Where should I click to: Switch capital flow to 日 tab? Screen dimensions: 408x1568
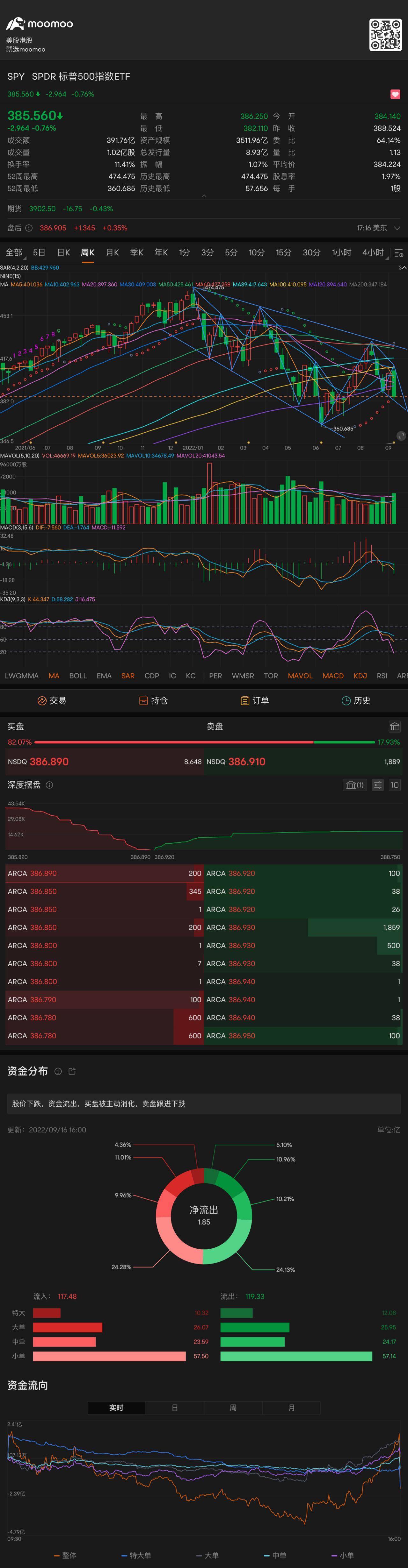point(174,1408)
